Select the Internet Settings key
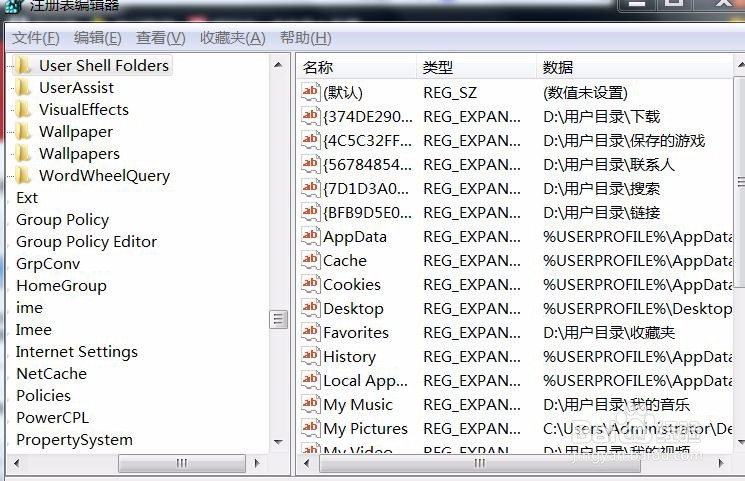This screenshot has height=481, width=745. (x=76, y=351)
